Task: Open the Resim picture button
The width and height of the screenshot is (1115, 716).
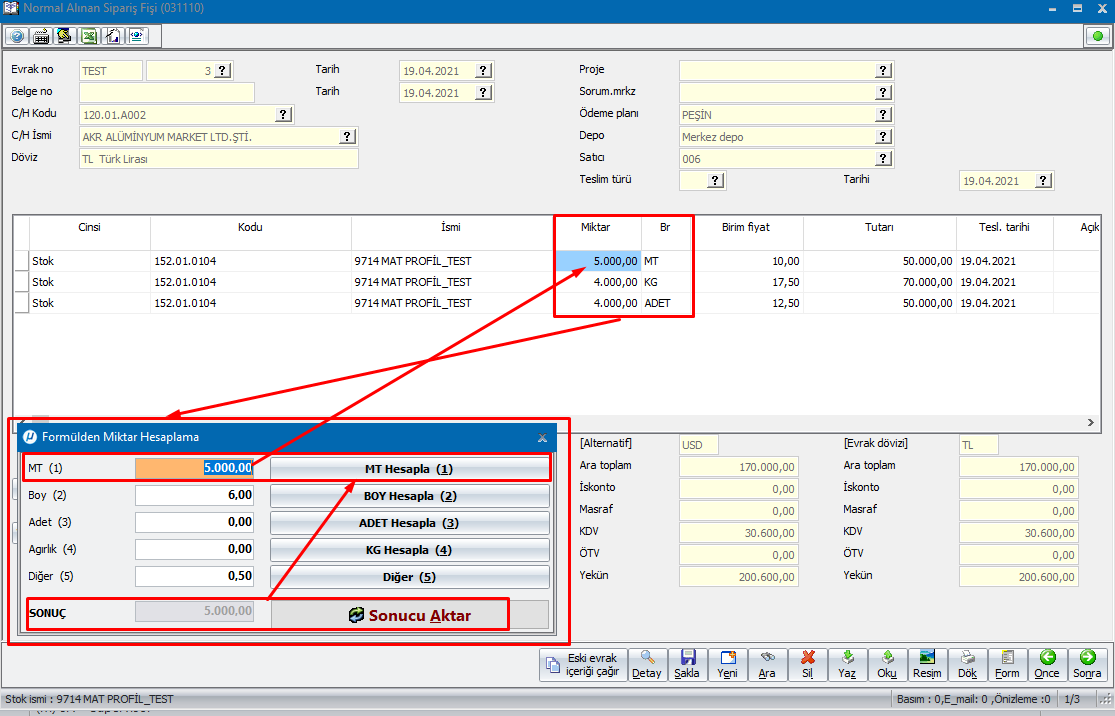Action: (927, 666)
